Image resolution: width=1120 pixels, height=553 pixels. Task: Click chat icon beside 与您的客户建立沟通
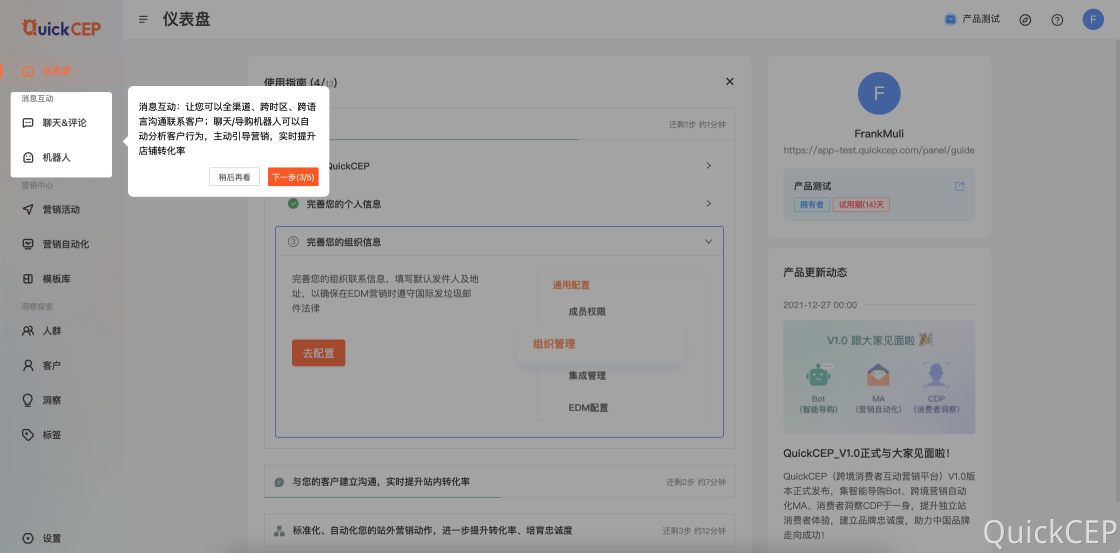point(279,482)
